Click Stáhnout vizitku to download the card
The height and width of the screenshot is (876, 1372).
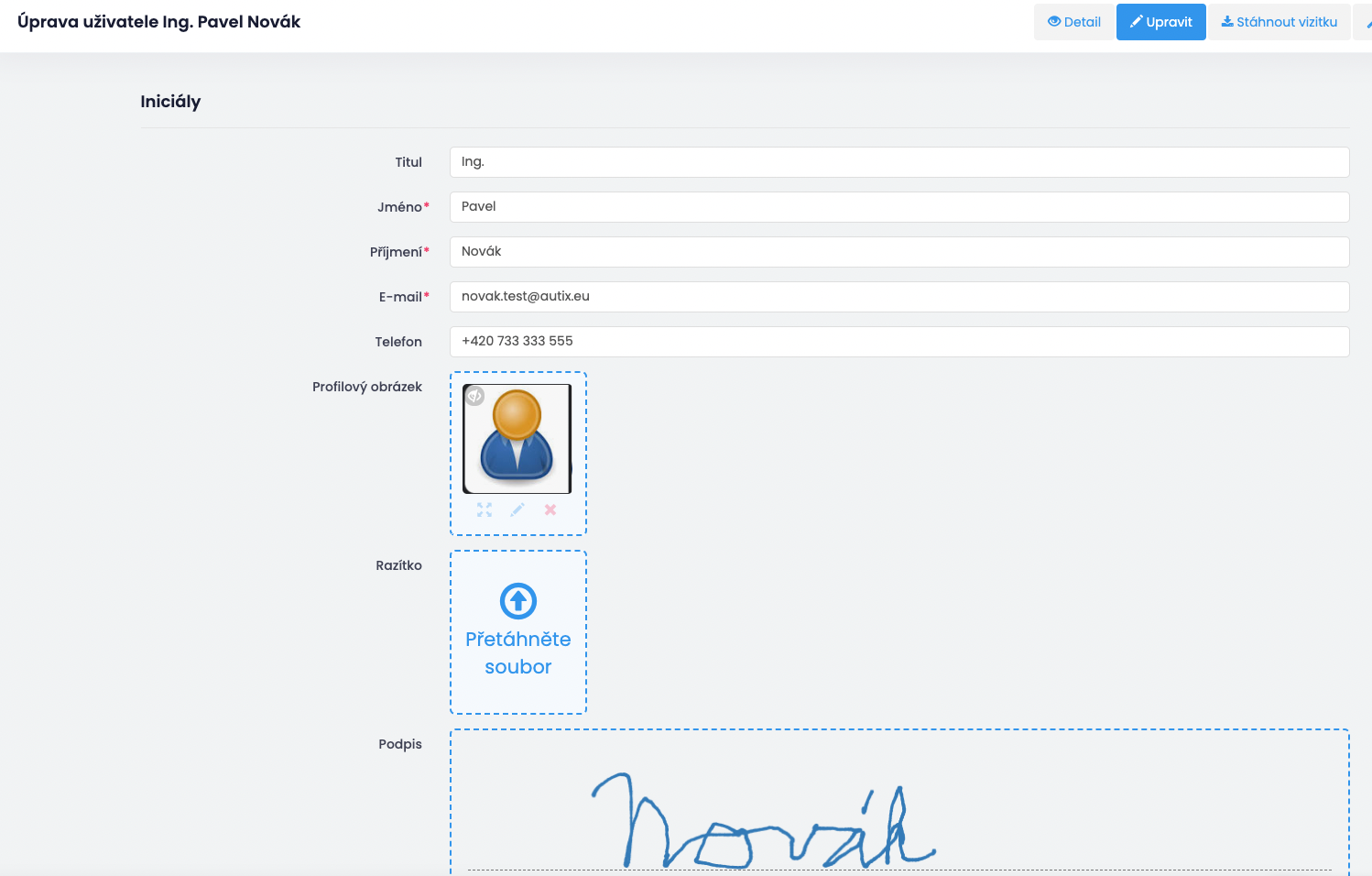click(x=1279, y=22)
